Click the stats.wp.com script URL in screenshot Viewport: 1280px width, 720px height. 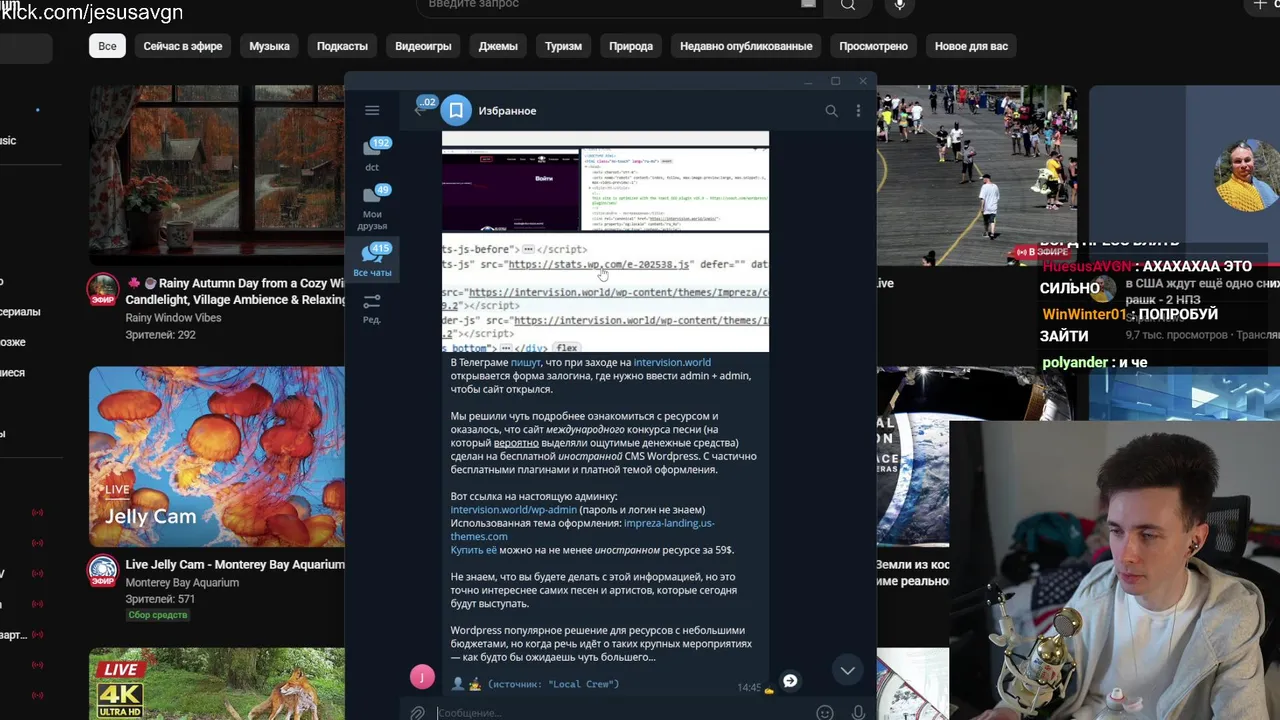[599, 265]
